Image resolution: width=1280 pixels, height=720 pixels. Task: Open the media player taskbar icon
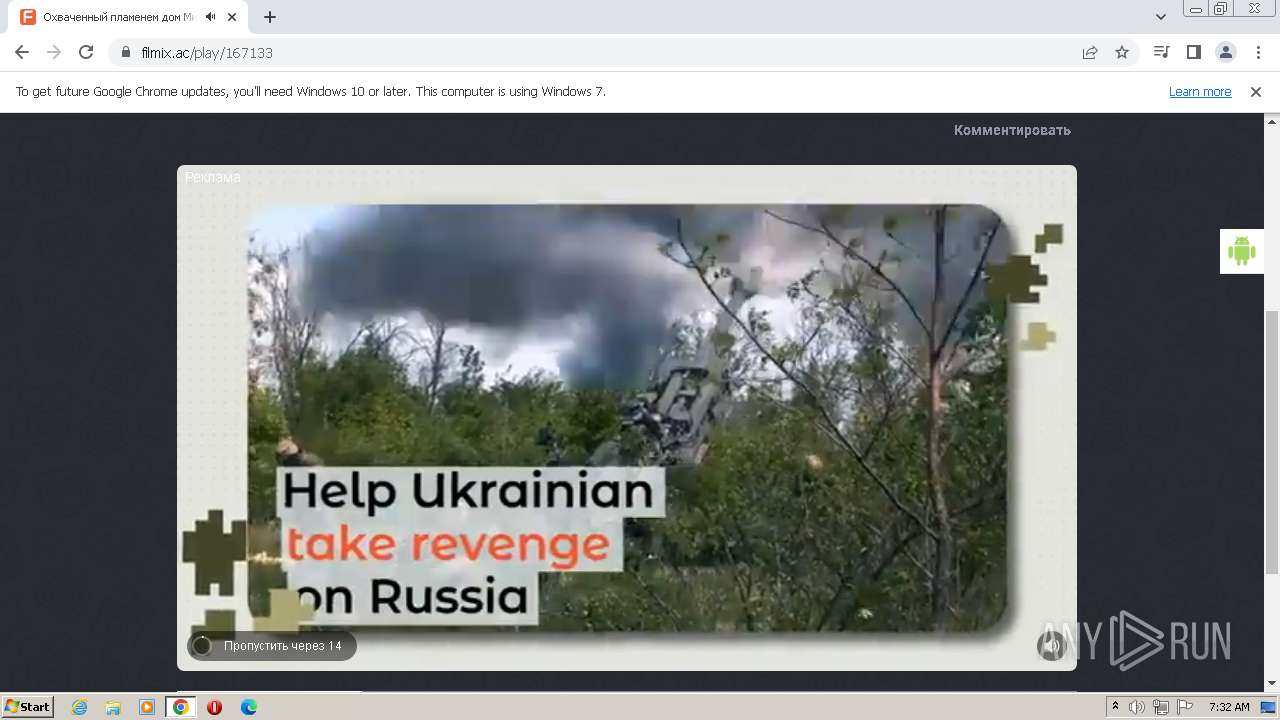[147, 707]
